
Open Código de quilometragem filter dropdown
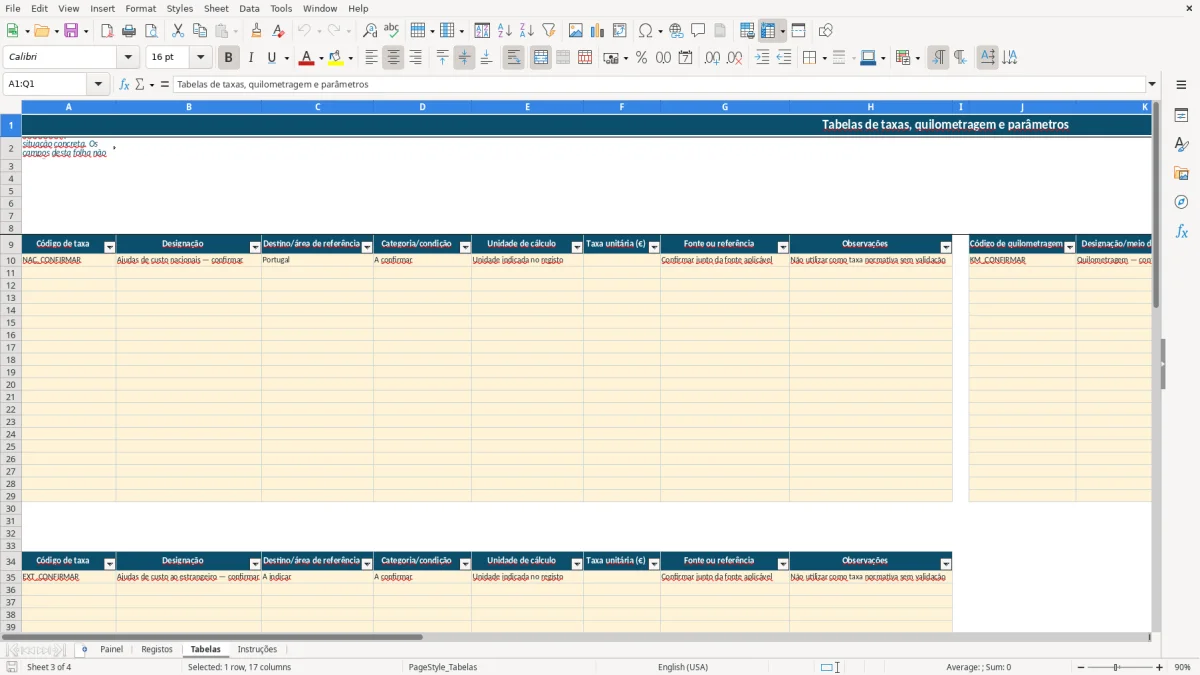(x=1070, y=247)
